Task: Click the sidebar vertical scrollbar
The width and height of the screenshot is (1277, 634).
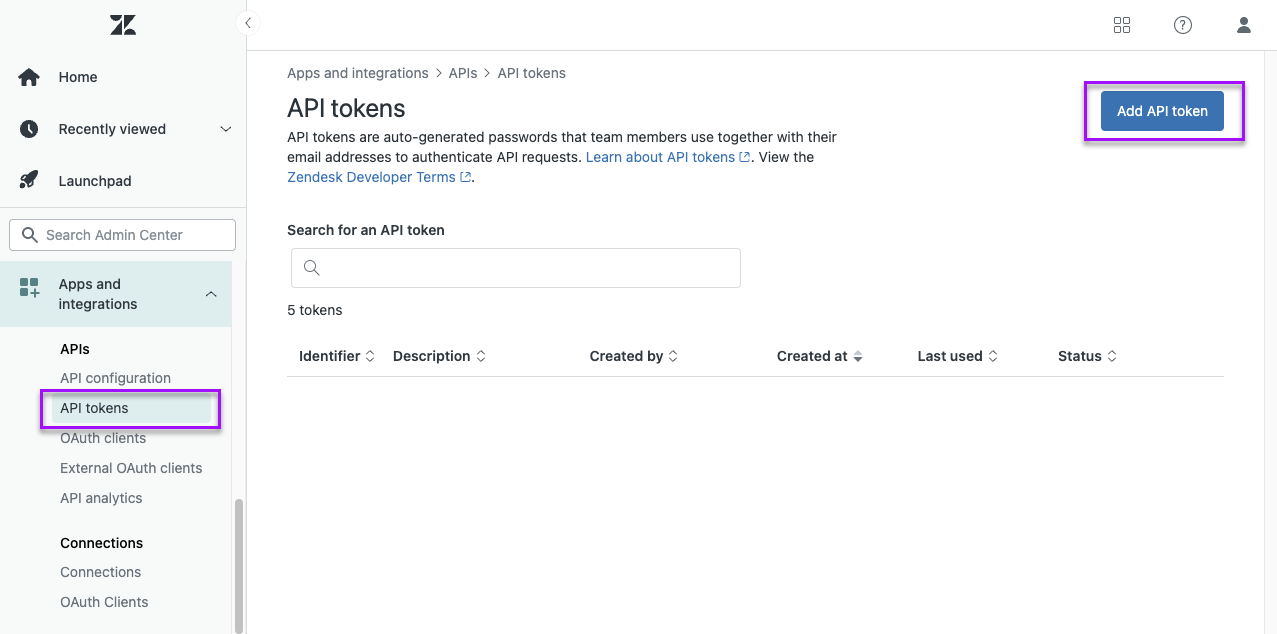Action: pyautogui.click(x=238, y=565)
